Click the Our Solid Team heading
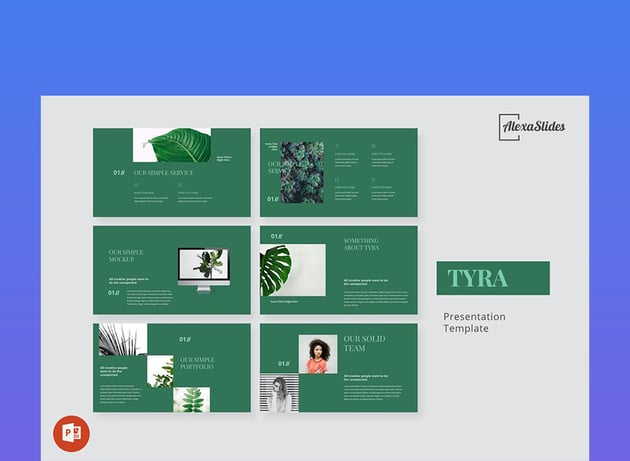The height and width of the screenshot is (461, 630). (364, 344)
